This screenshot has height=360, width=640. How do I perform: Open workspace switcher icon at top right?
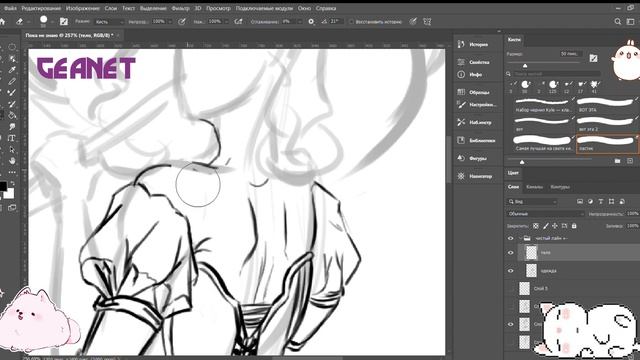pos(630,22)
